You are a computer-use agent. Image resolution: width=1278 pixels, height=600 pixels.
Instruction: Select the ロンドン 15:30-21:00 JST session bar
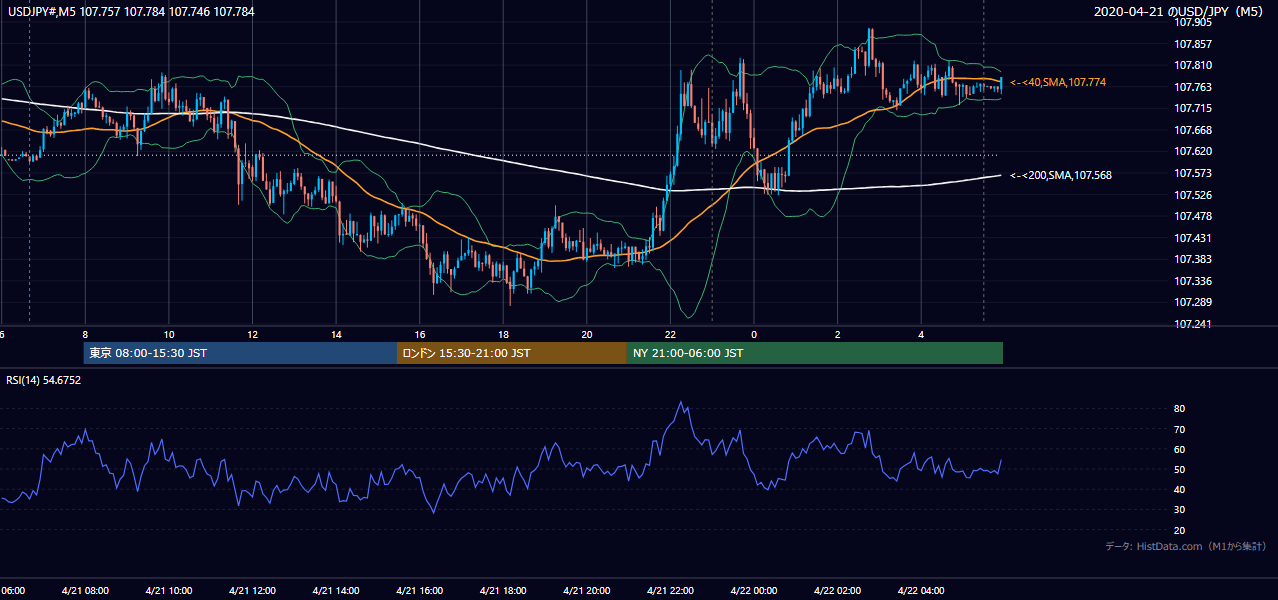point(512,353)
